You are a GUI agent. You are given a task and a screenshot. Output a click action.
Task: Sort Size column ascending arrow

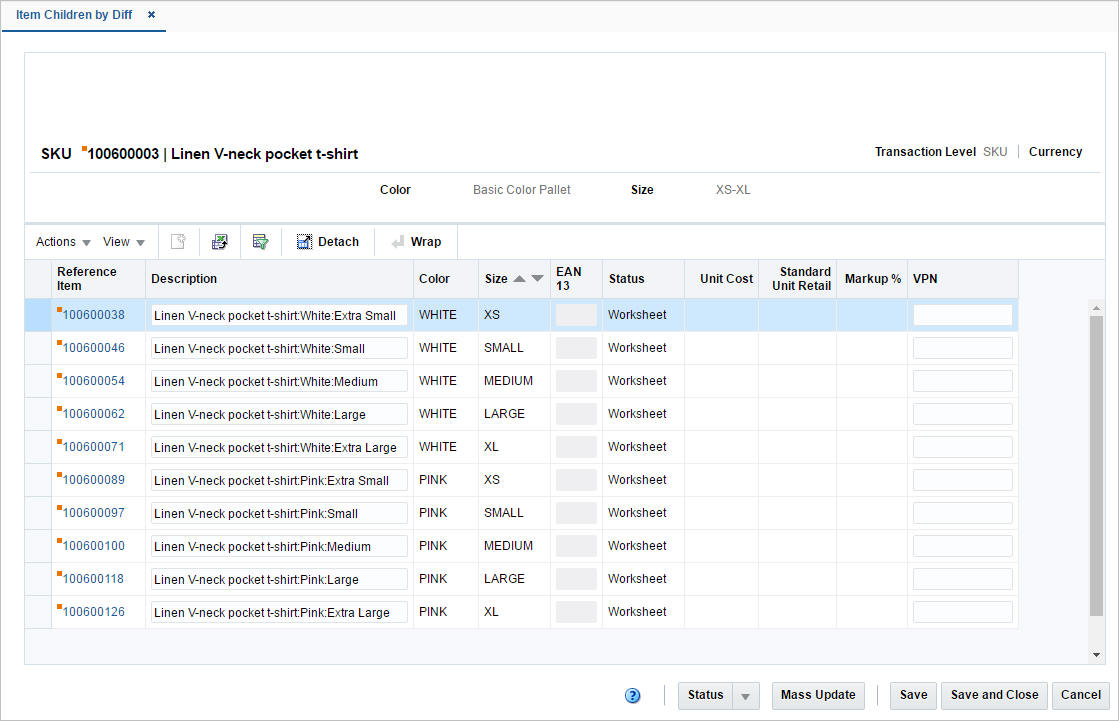point(520,278)
